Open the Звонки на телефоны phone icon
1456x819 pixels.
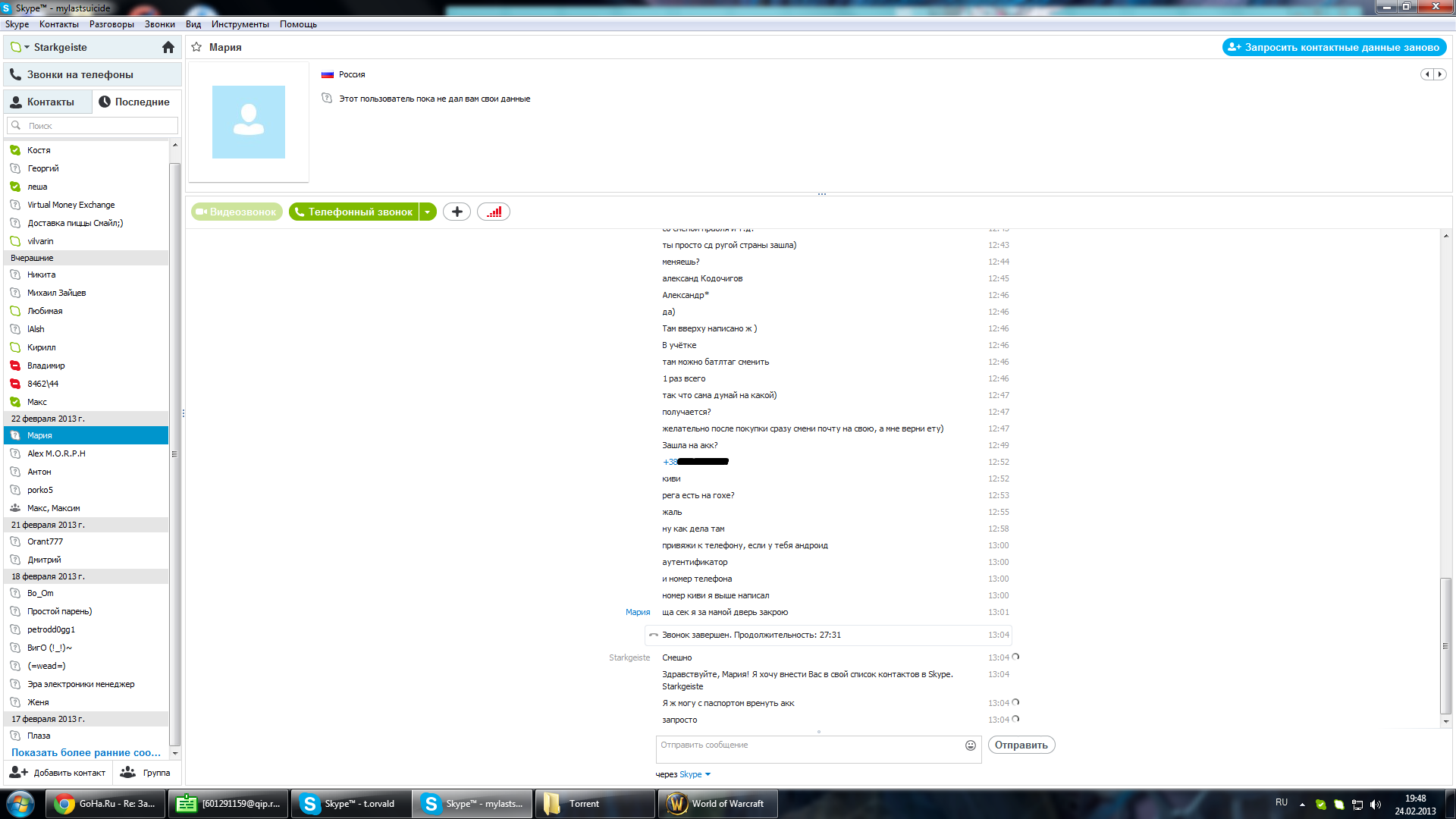click(x=15, y=74)
